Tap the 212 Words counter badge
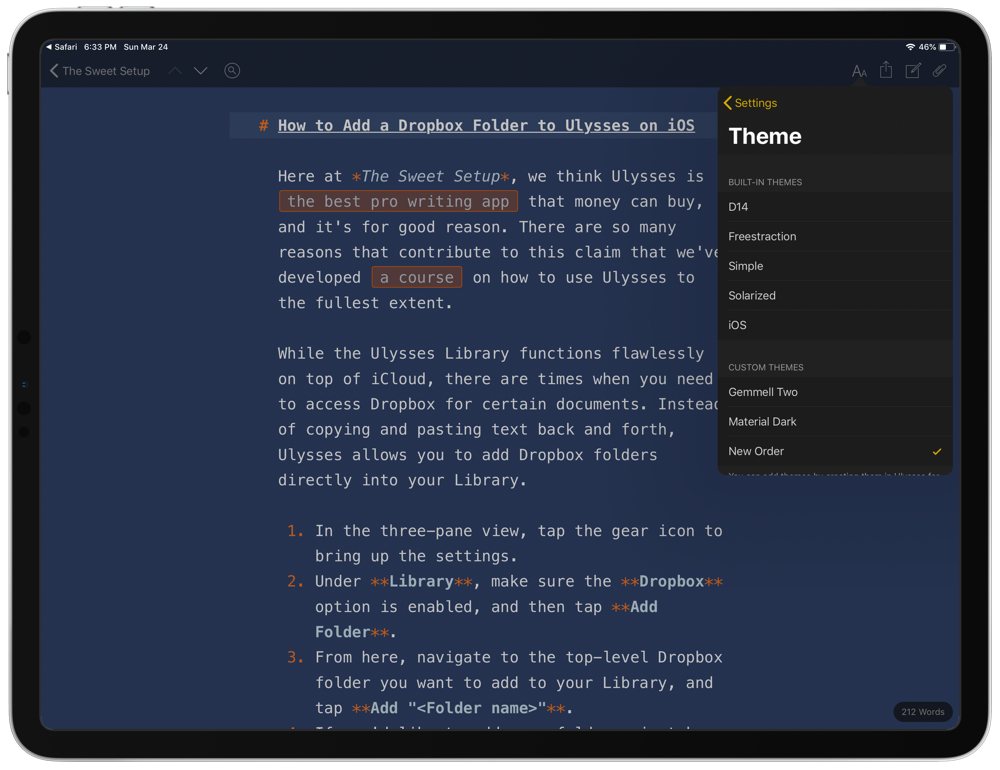The height and width of the screenshot is (770, 1000). point(922,712)
